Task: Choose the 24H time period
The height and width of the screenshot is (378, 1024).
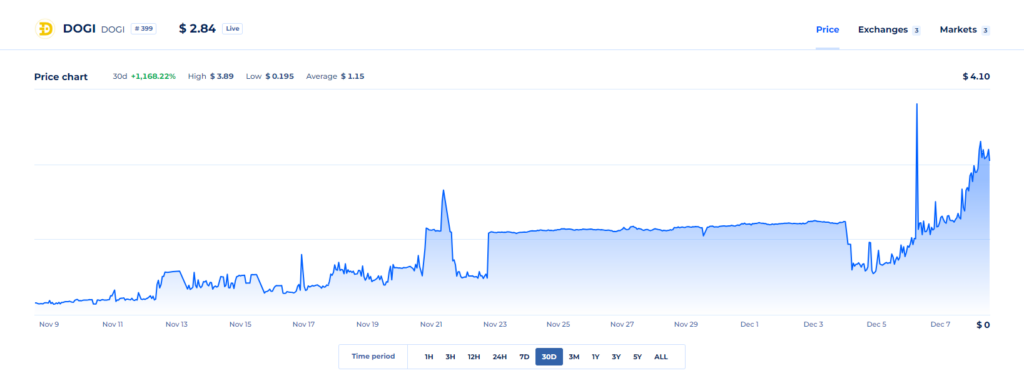Action: click(x=500, y=356)
